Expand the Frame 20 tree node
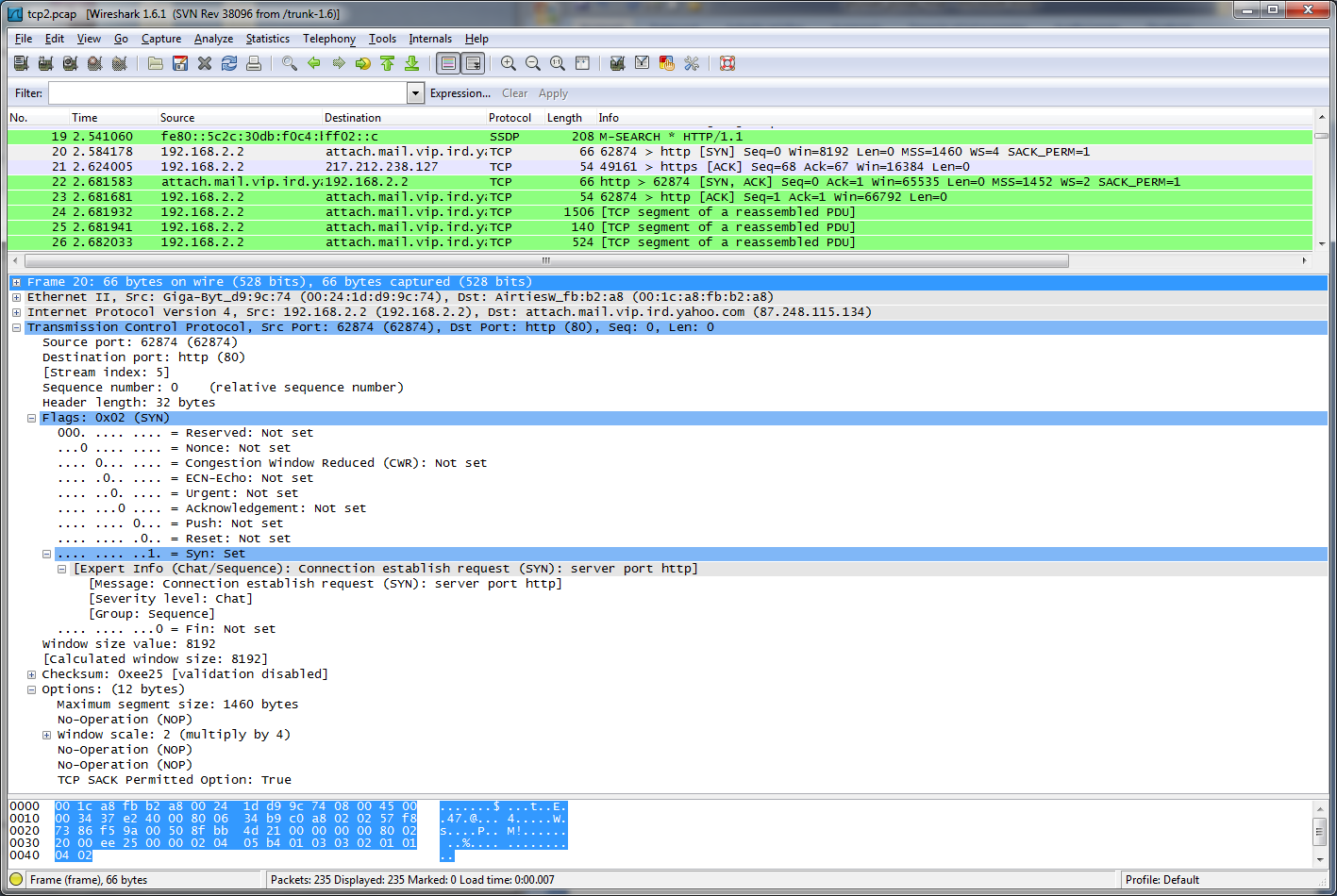 (17, 282)
